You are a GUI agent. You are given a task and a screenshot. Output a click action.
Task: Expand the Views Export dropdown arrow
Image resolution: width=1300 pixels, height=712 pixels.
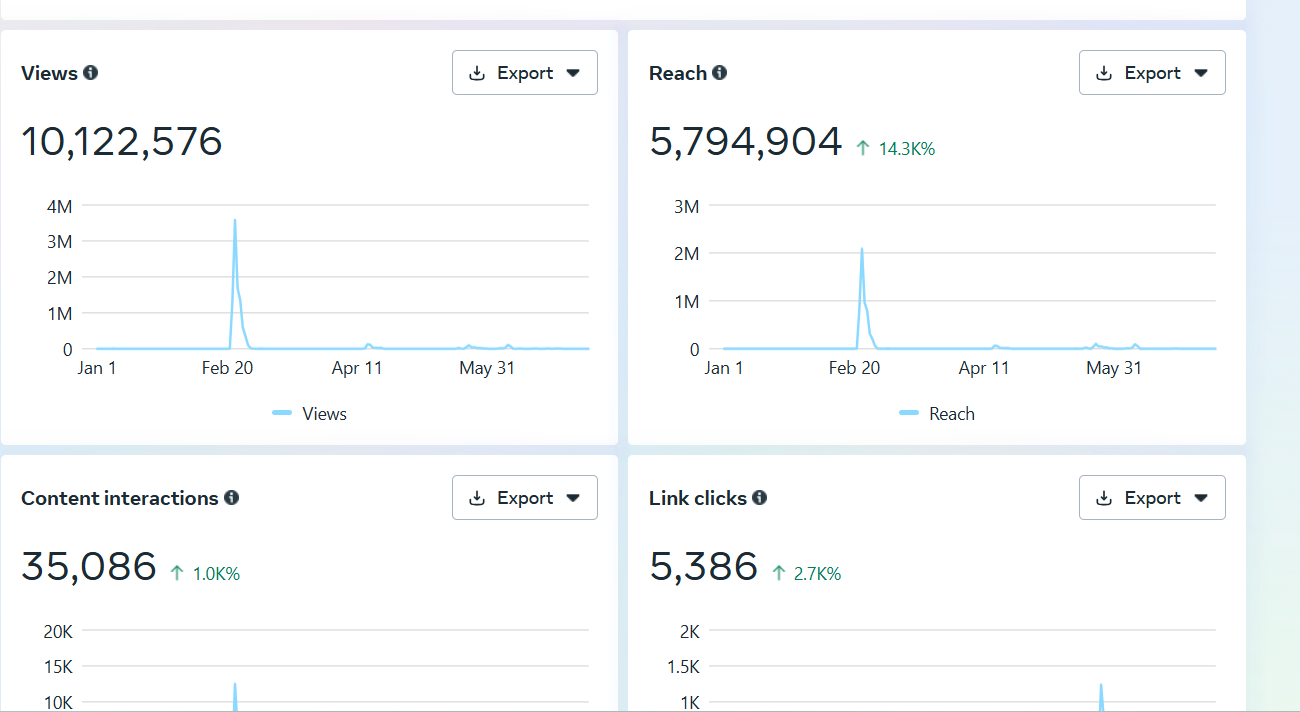click(573, 73)
